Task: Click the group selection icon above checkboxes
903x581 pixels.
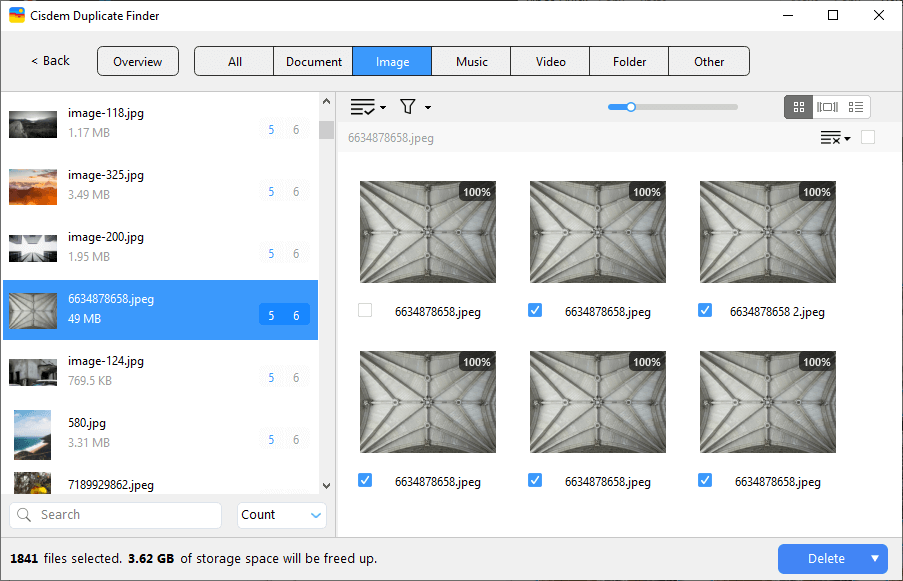Action: (x=831, y=138)
